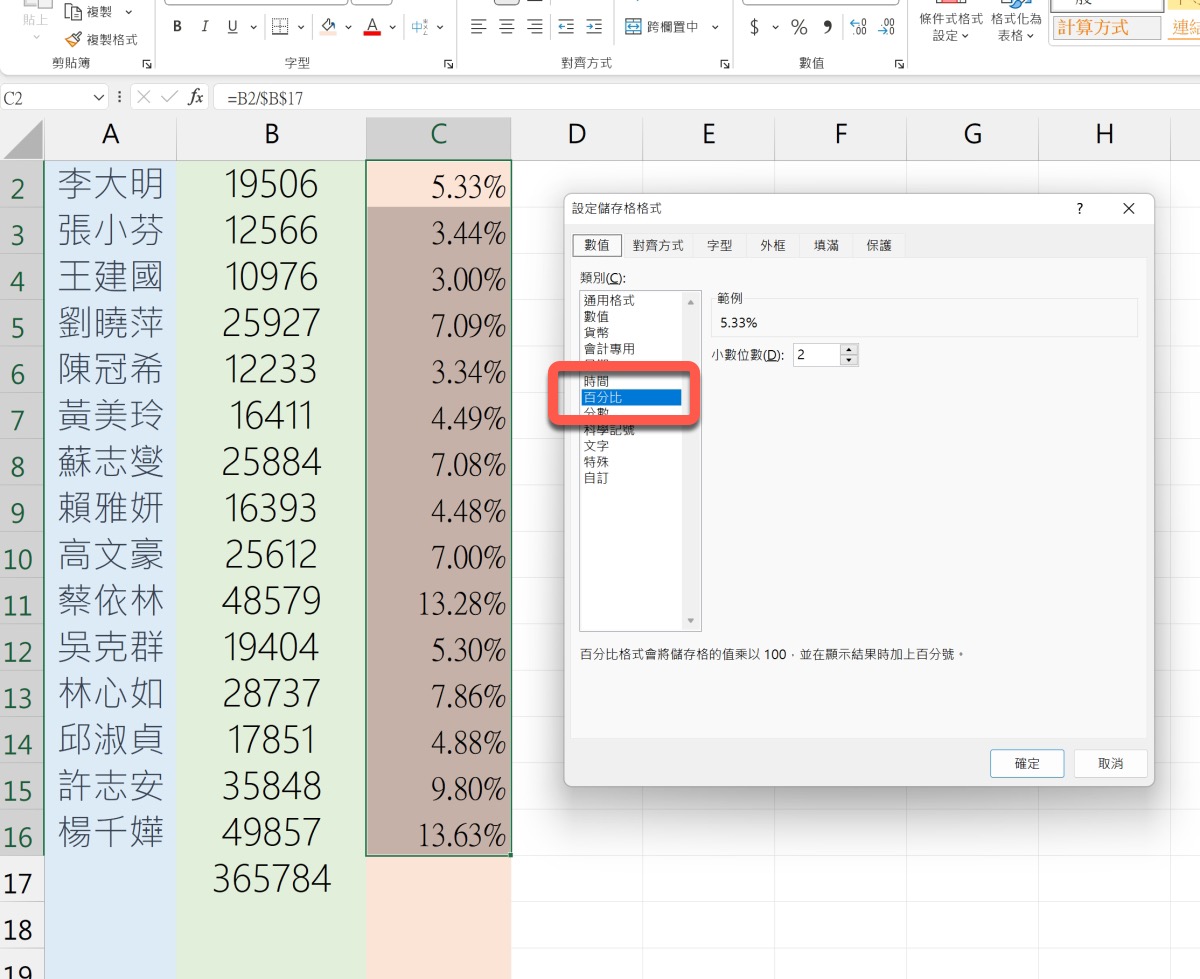This screenshot has height=979, width=1200.
Task: Click the Percent Style % icon
Action: pos(799,27)
